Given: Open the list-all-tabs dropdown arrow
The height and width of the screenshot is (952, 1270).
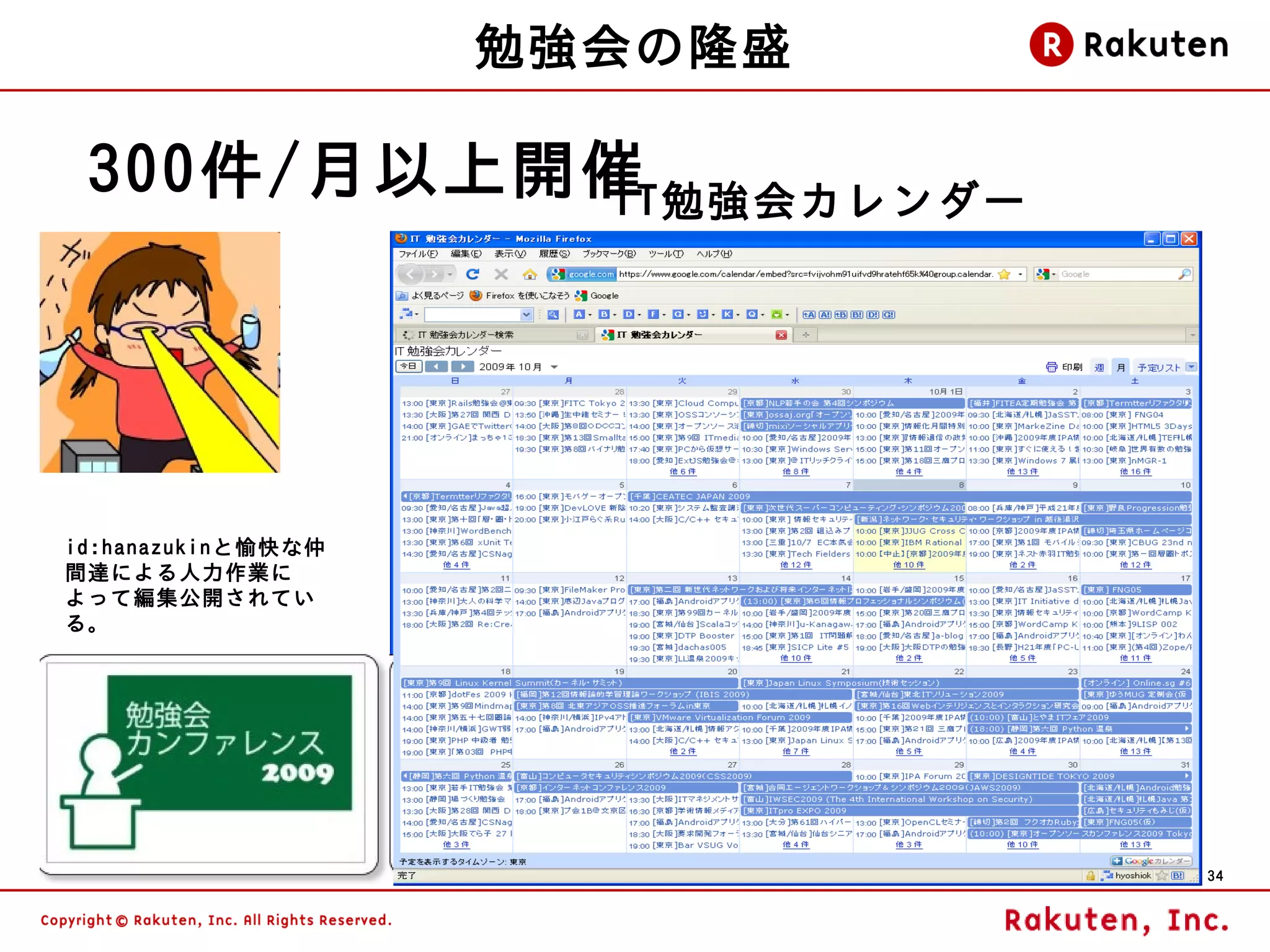Looking at the screenshot, I should 1192,335.
